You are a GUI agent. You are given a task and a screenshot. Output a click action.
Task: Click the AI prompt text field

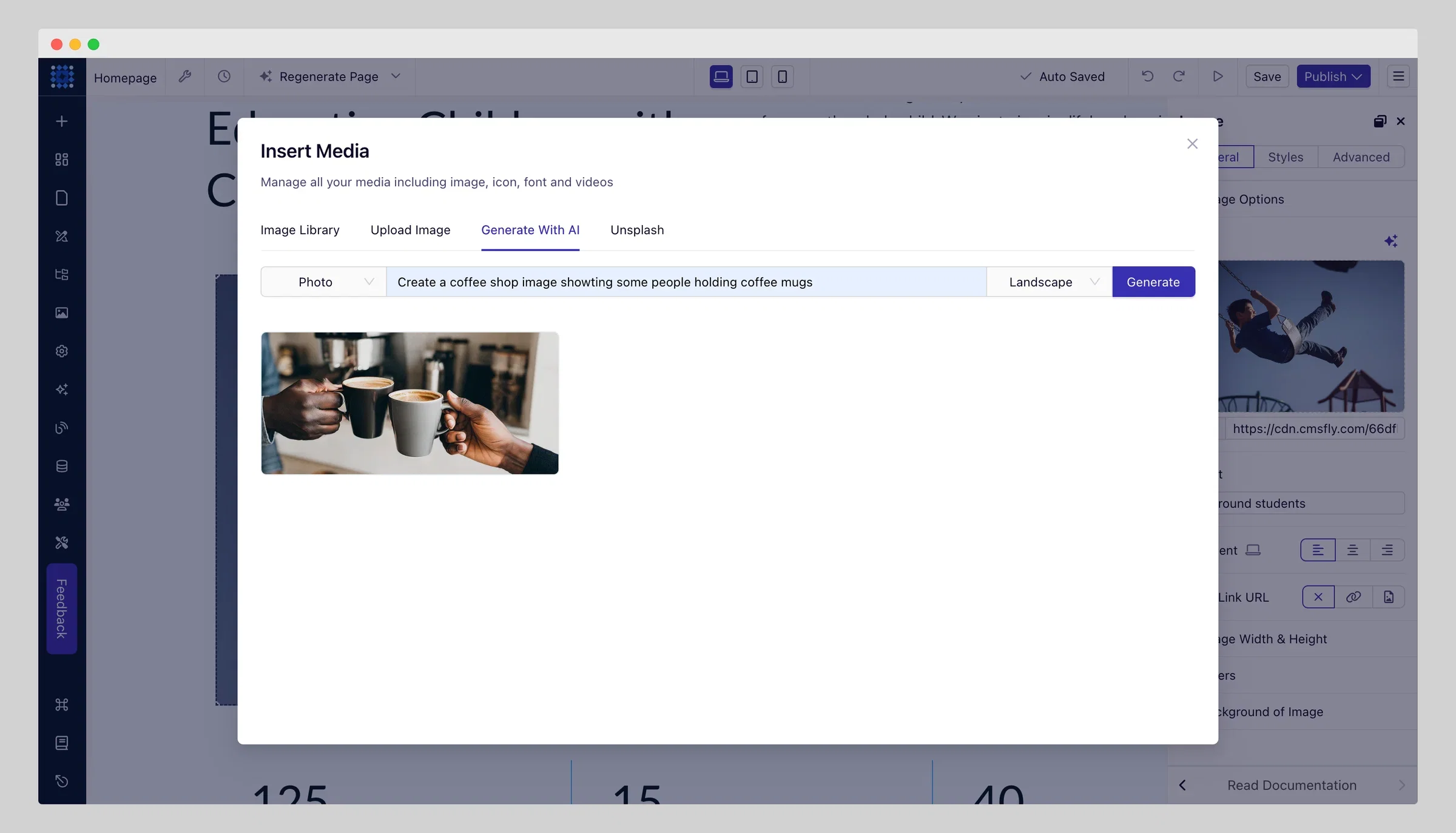coord(686,282)
